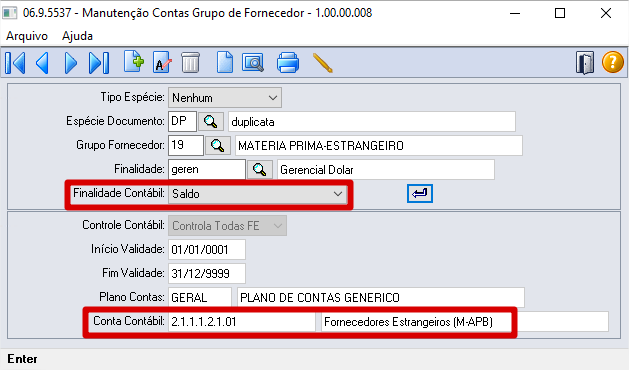Click the Conta Contábil field 2.1.1.1.2.1.01
The height and width of the screenshot is (370, 629).
coord(242,321)
